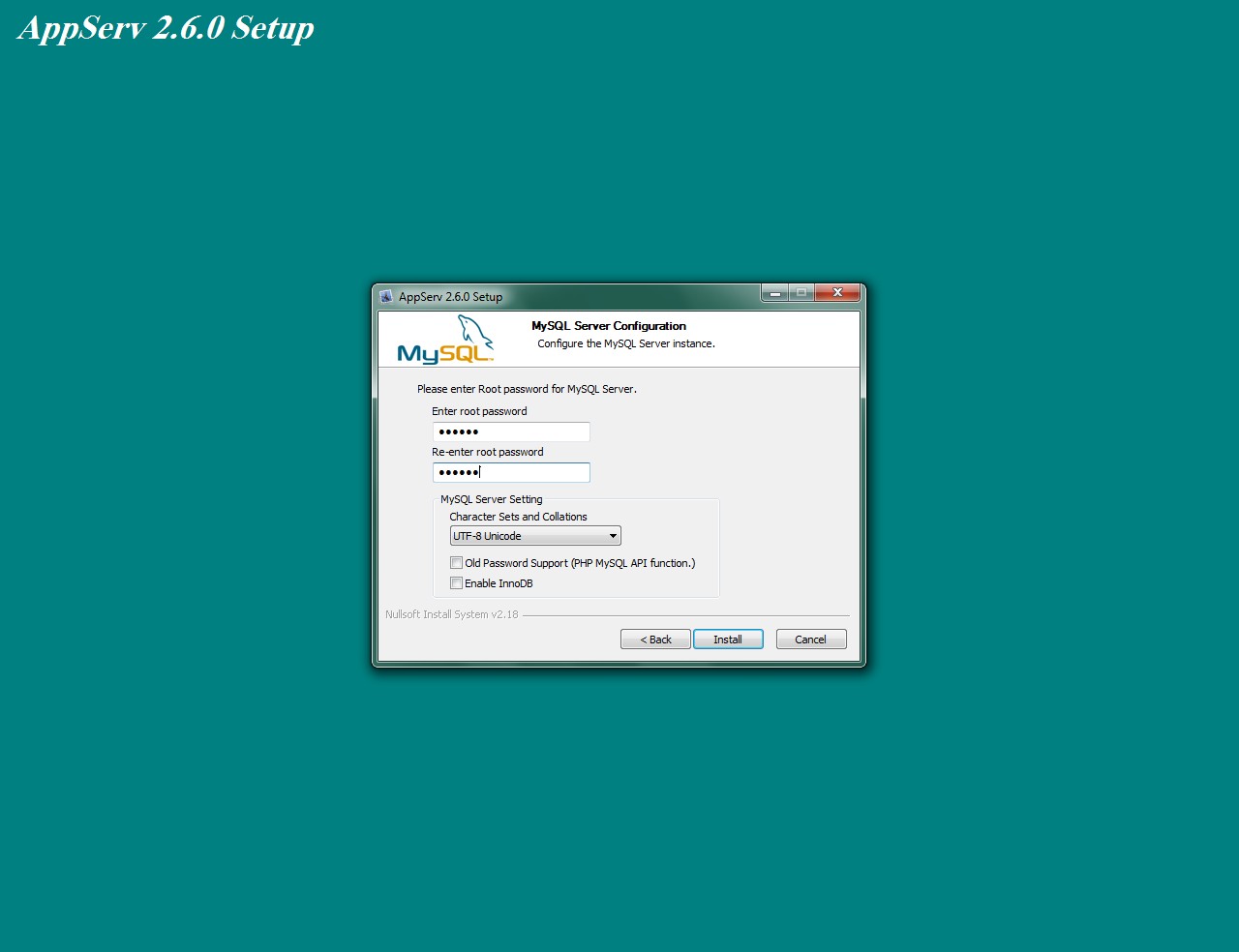Focus the Enter root password field
Screen dimensions: 1239x952
tap(511, 431)
